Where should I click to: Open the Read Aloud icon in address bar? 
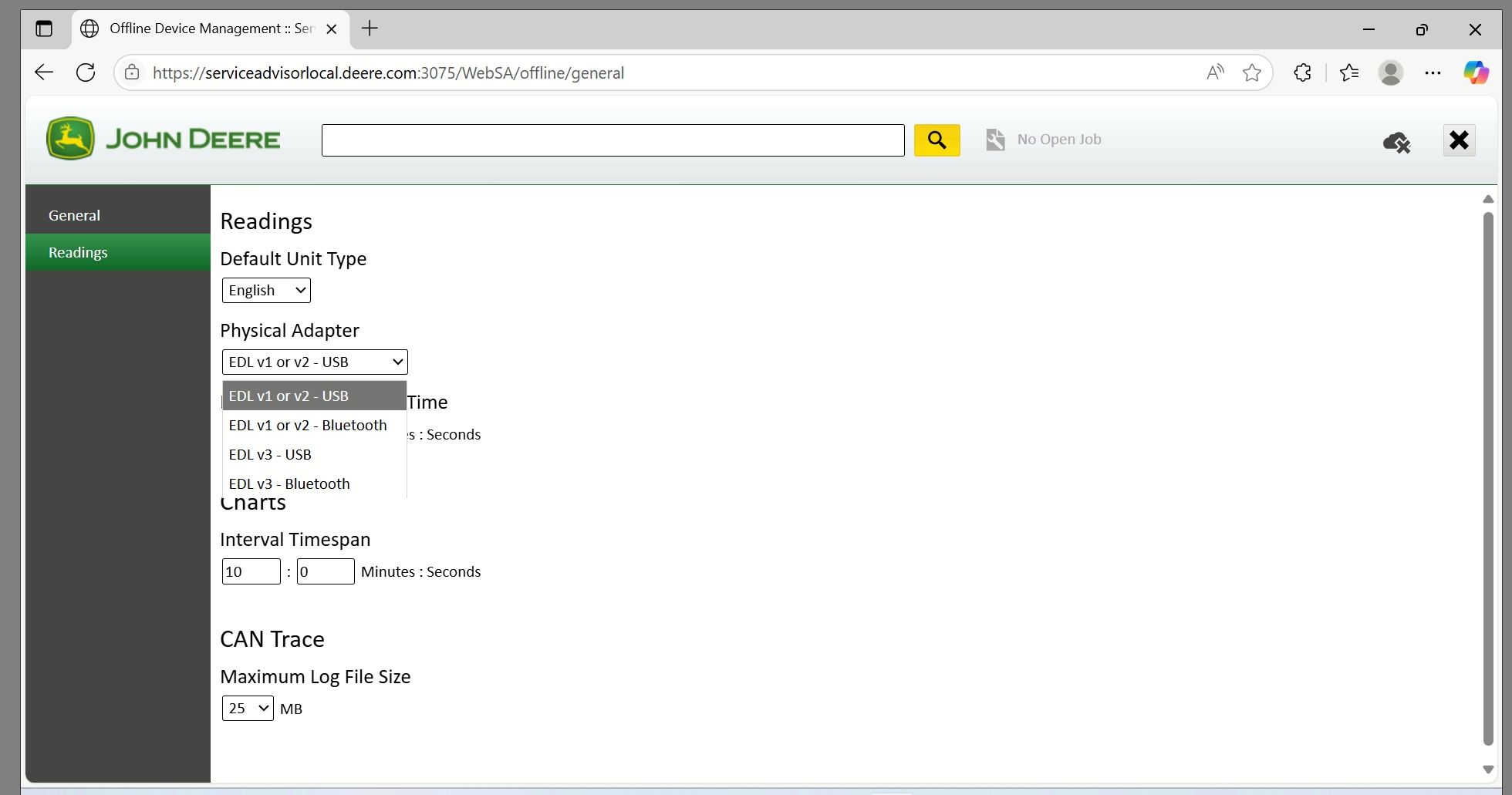click(x=1215, y=72)
